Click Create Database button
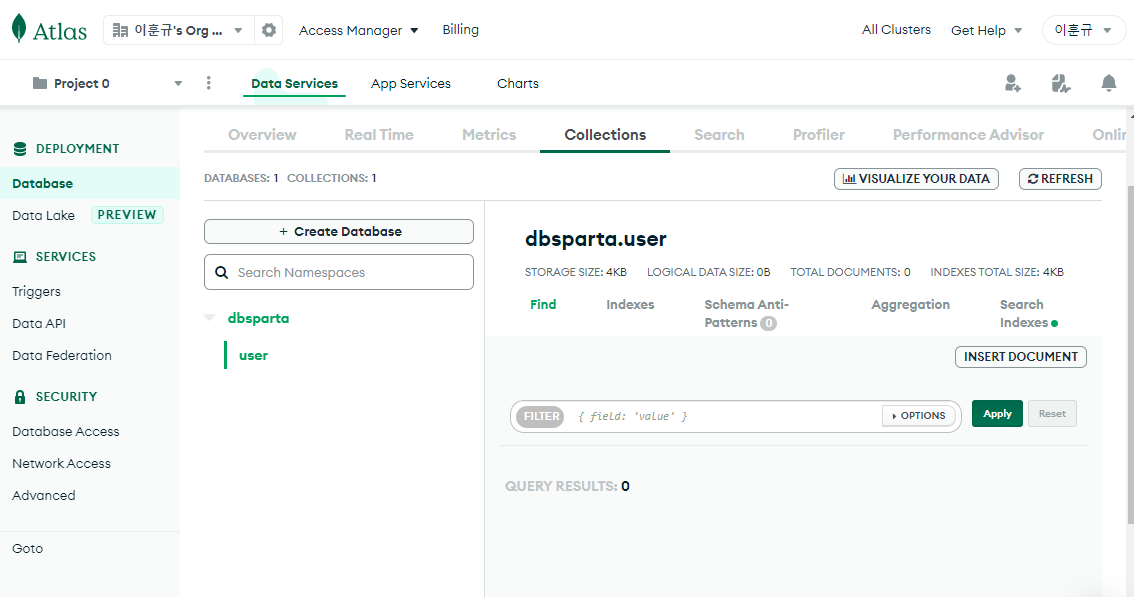The image size is (1134, 597). 339,232
